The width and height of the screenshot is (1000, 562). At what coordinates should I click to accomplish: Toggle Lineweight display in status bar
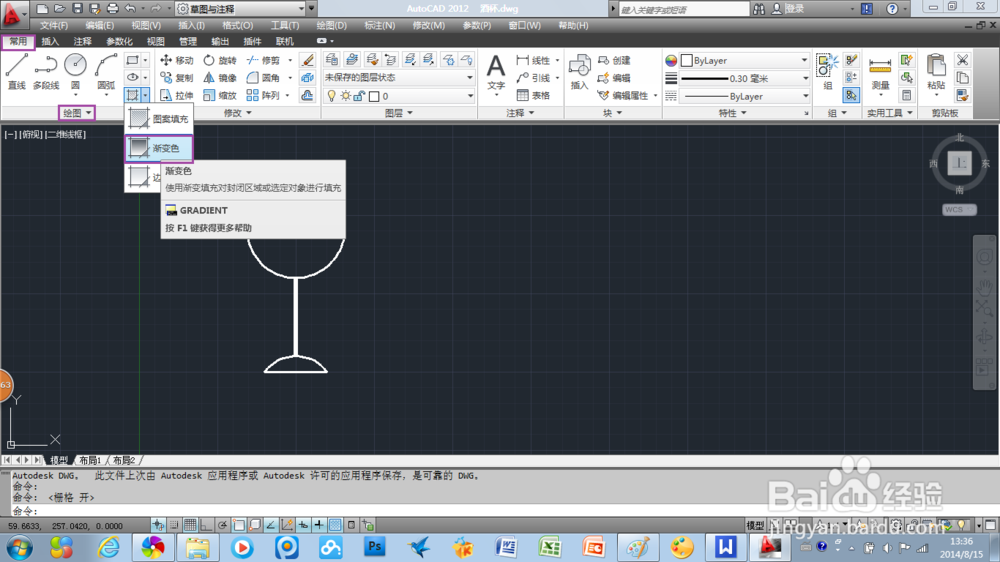tap(319, 526)
